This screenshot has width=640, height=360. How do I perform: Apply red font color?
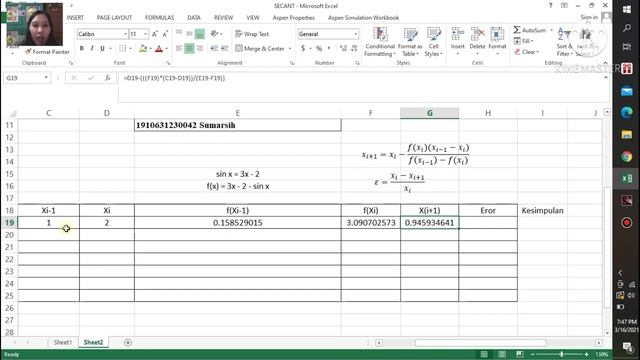[x=159, y=49]
